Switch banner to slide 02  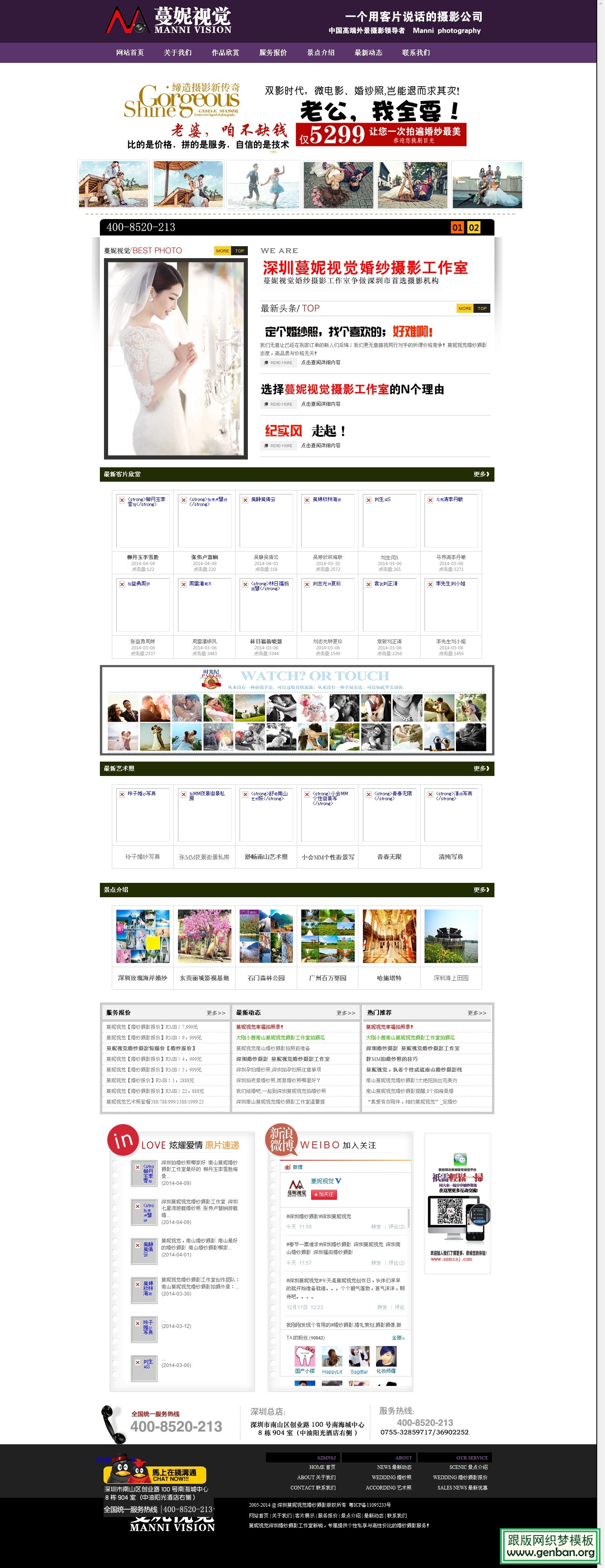click(473, 227)
